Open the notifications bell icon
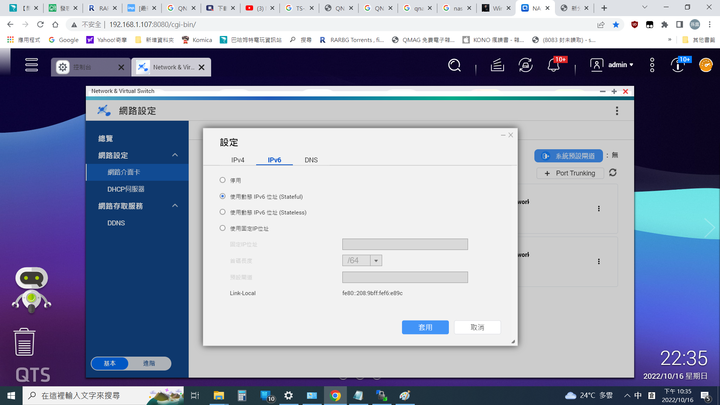The width and height of the screenshot is (720, 405). (x=554, y=65)
